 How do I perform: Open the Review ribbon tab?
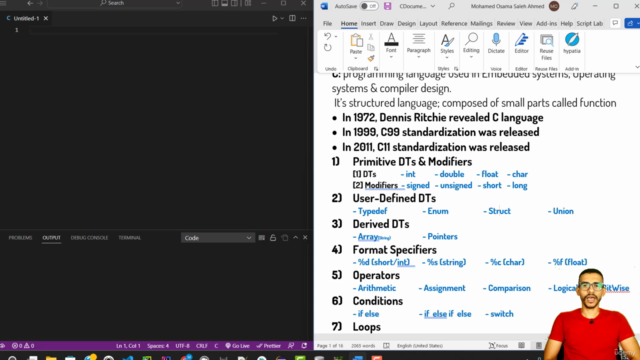click(x=506, y=24)
